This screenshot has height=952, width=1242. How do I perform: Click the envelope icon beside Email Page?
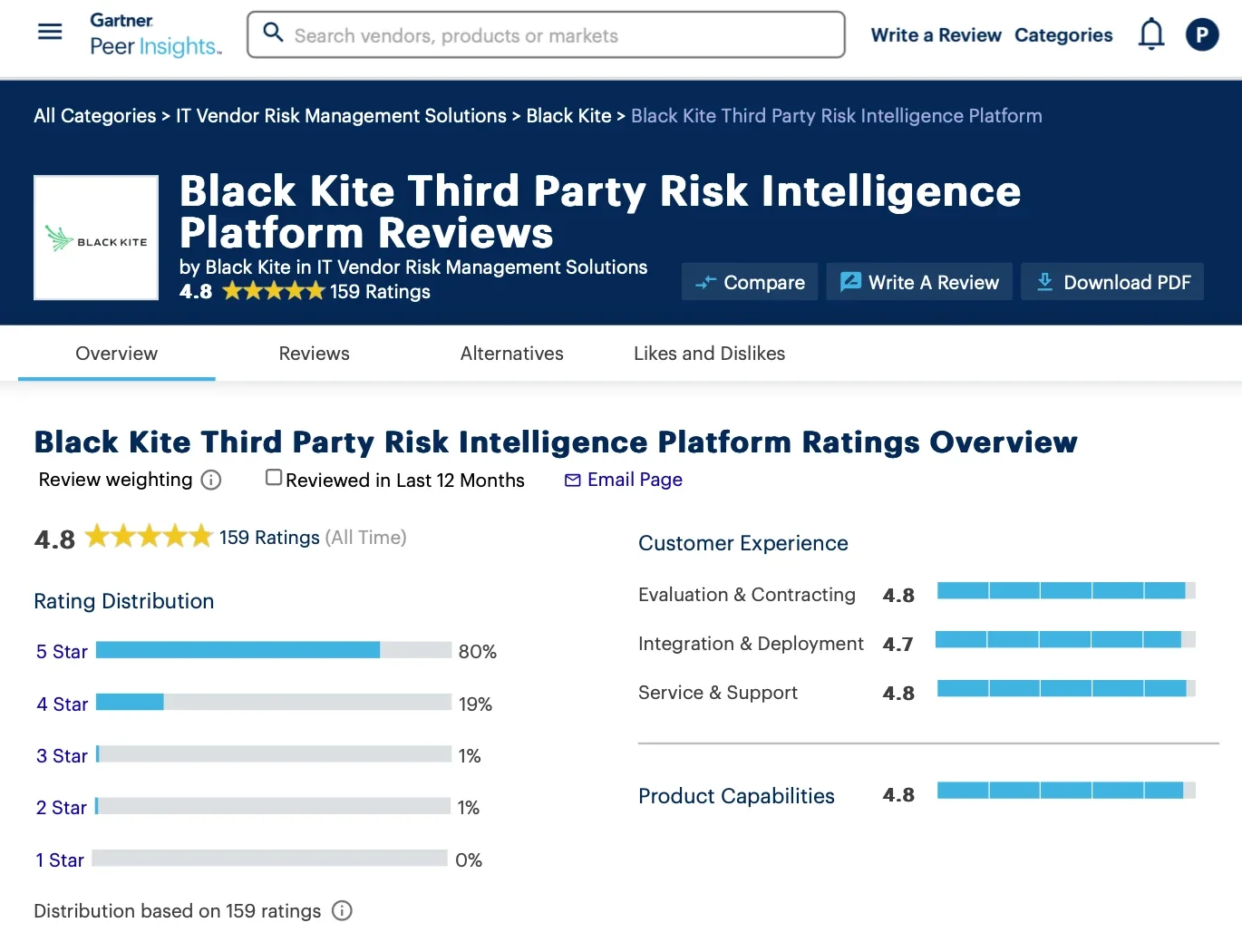pos(573,480)
